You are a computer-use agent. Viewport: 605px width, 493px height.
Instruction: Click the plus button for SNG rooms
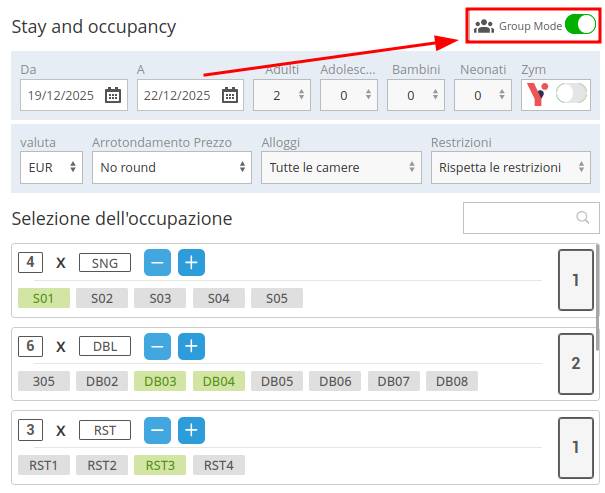tap(192, 263)
